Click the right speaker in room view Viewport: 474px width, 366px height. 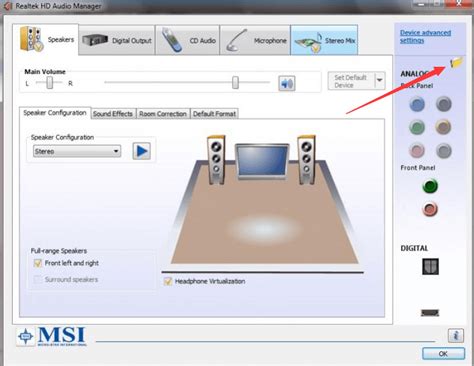[x=306, y=160]
